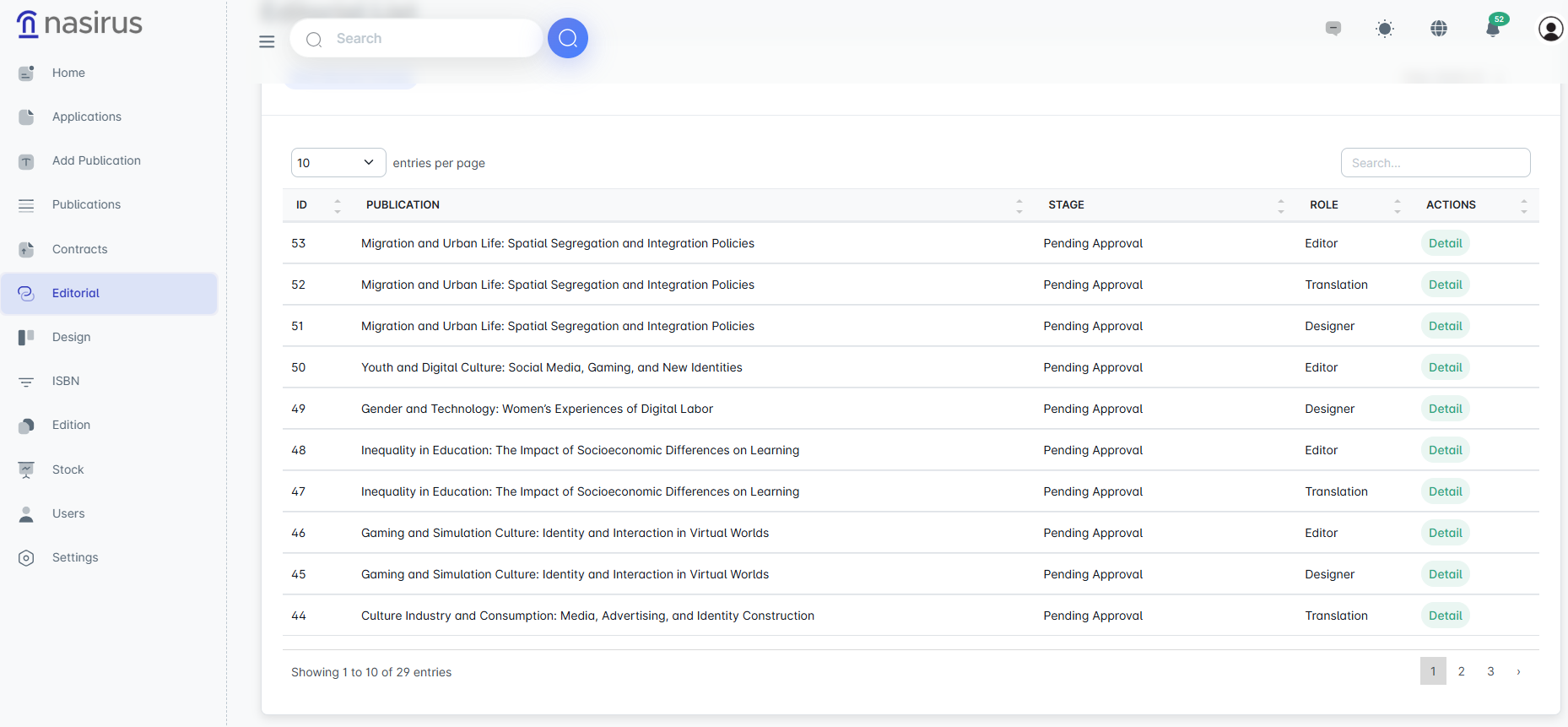Click the hamburger menu icon to collapse sidebar

pos(267,41)
